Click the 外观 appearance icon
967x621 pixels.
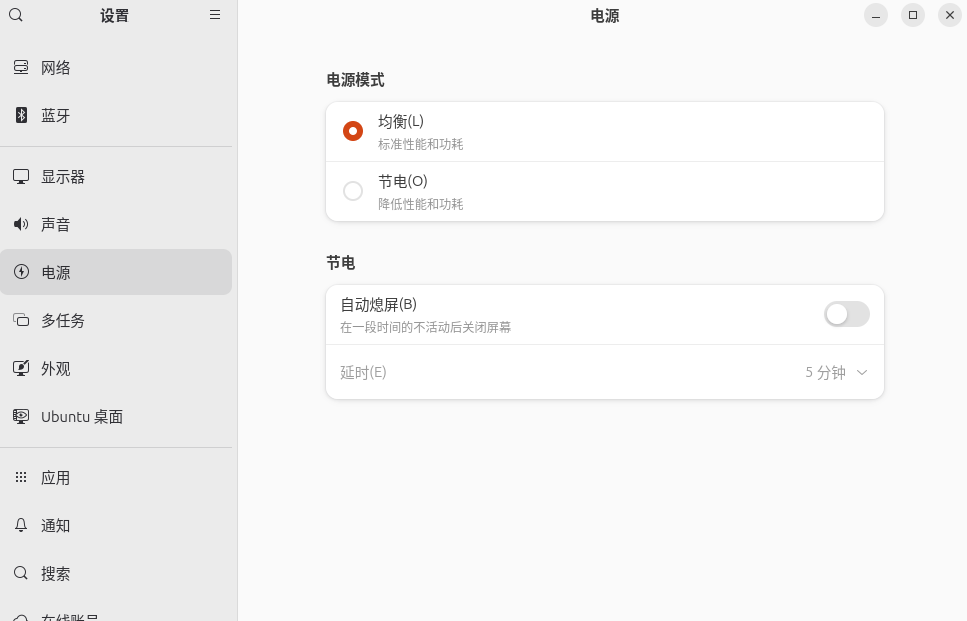[21, 368]
